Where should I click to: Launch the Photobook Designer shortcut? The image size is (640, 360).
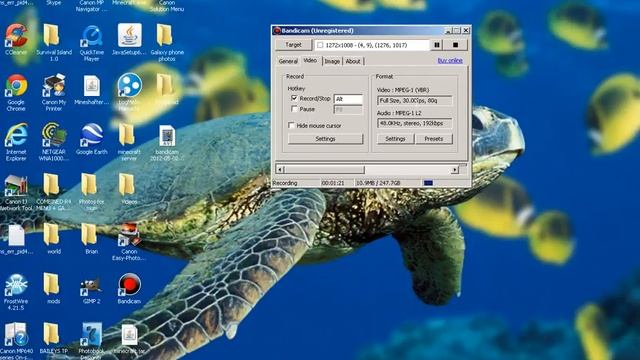91,341
